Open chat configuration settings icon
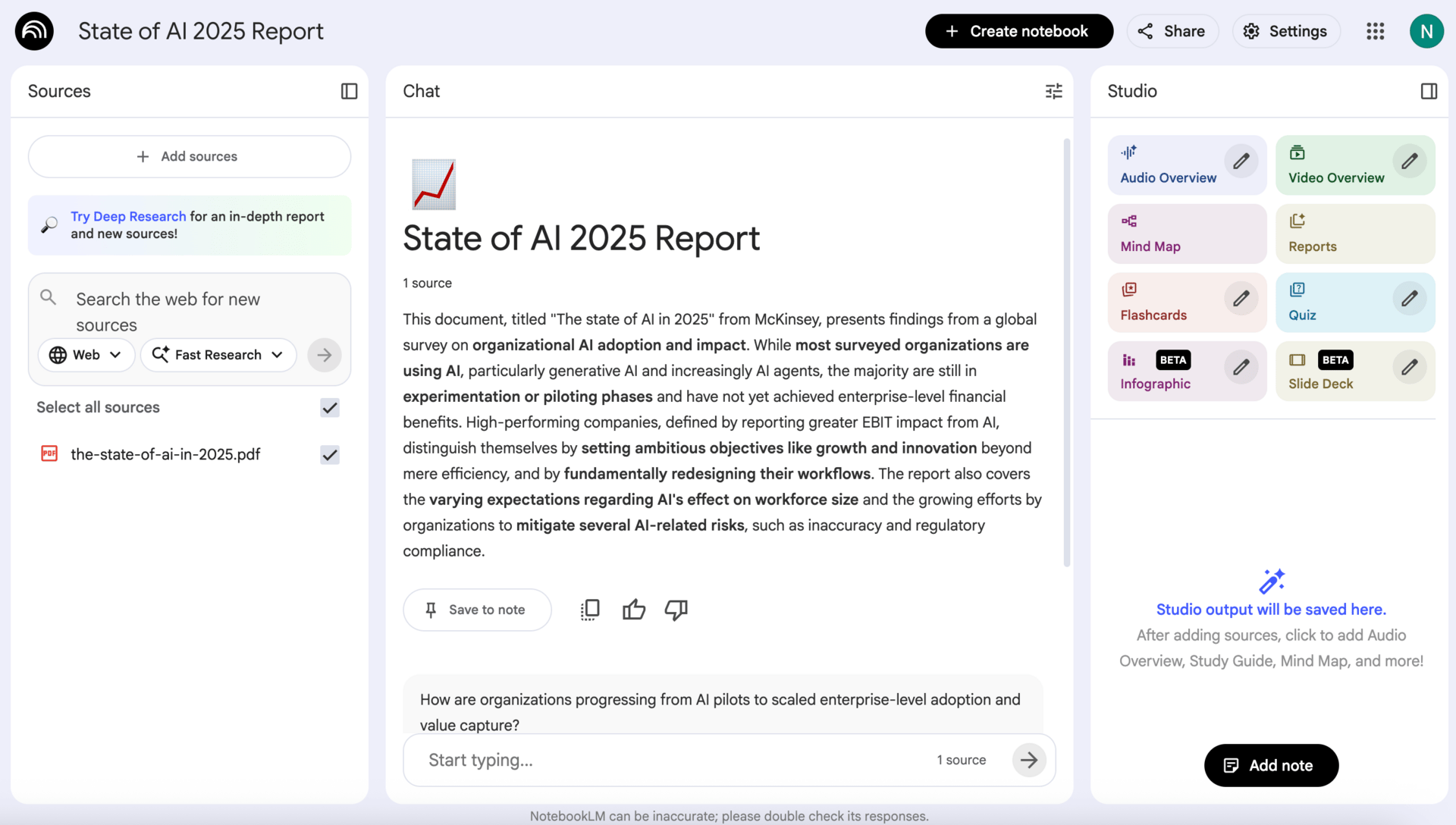Image resolution: width=1456 pixels, height=825 pixels. click(x=1053, y=91)
